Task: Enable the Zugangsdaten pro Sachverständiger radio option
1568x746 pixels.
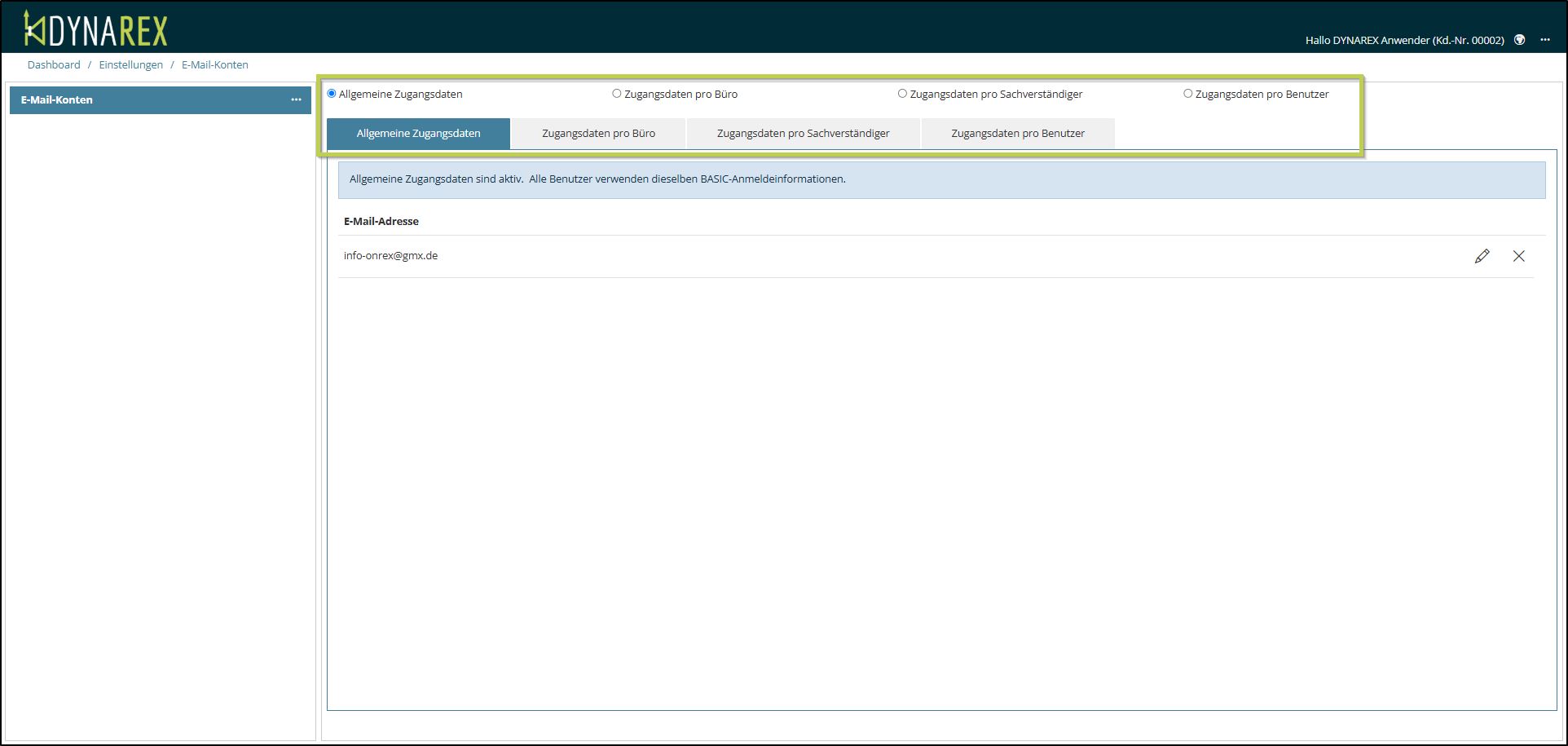Action: (x=902, y=94)
